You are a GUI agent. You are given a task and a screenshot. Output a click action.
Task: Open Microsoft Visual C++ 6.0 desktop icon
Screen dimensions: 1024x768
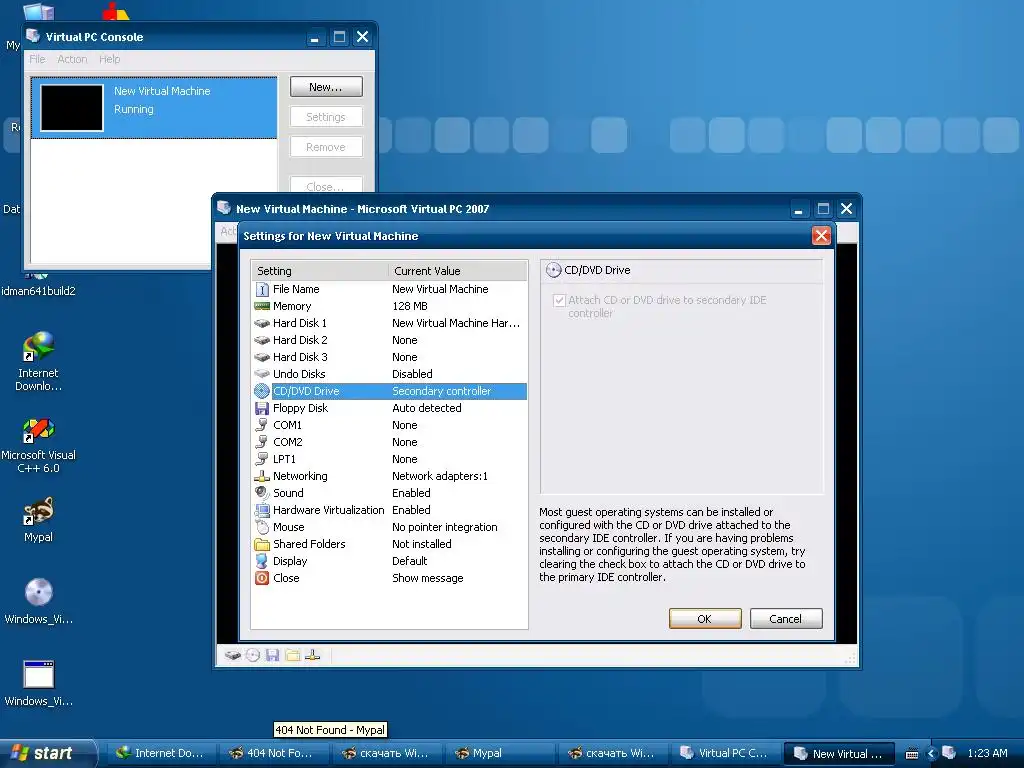click(39, 446)
